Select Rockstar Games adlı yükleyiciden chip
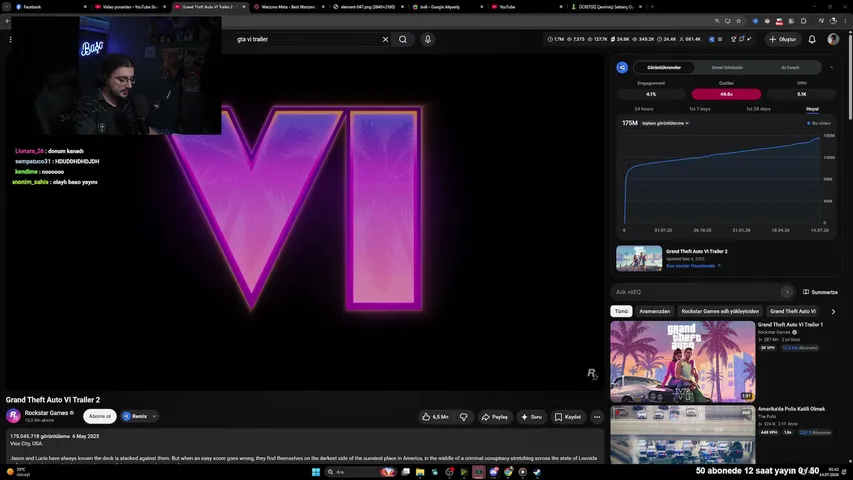Image resolution: width=853 pixels, height=480 pixels. pyautogui.click(x=720, y=311)
